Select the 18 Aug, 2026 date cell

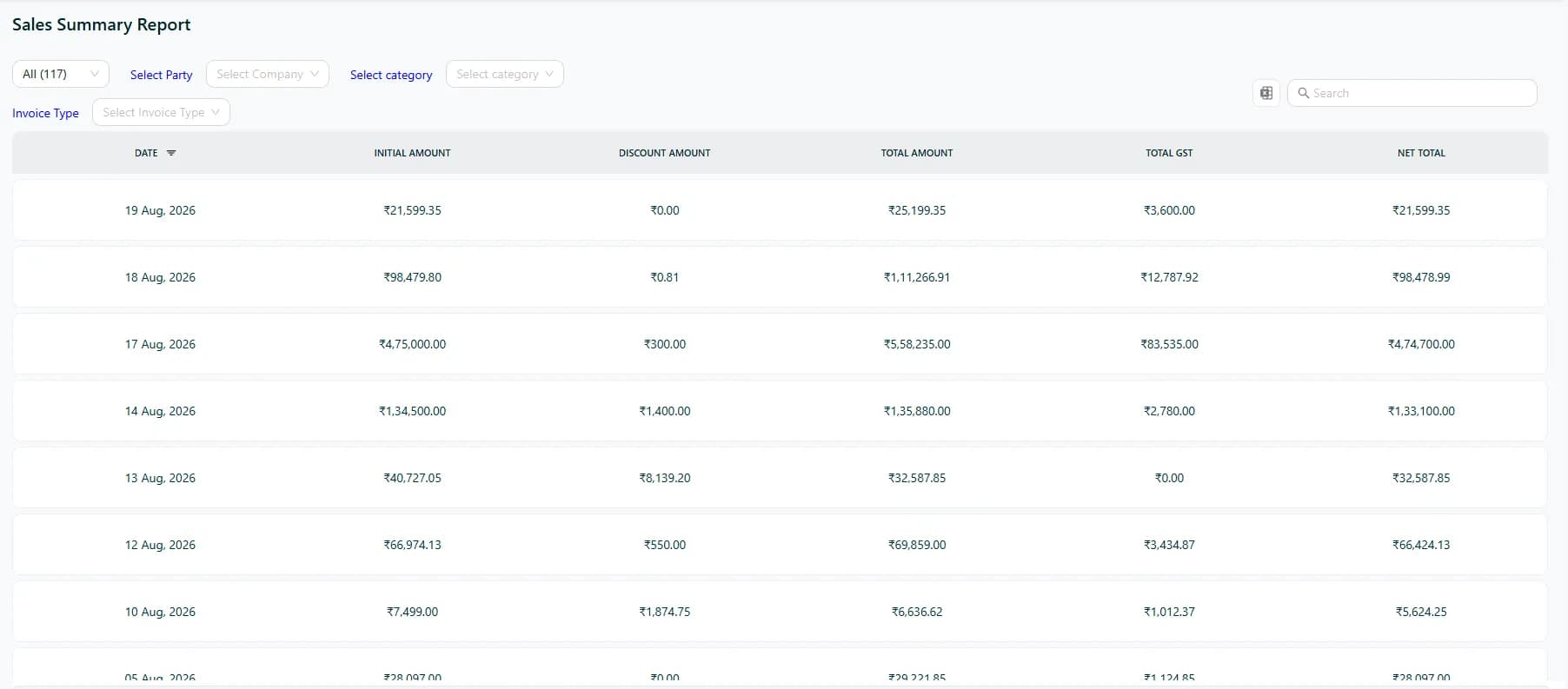pyautogui.click(x=160, y=277)
